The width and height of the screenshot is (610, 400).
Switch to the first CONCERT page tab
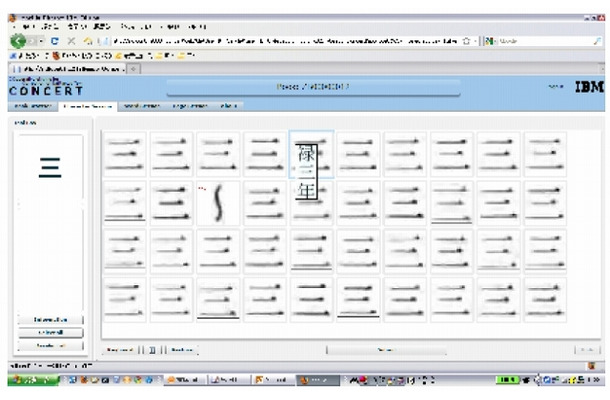point(33,106)
